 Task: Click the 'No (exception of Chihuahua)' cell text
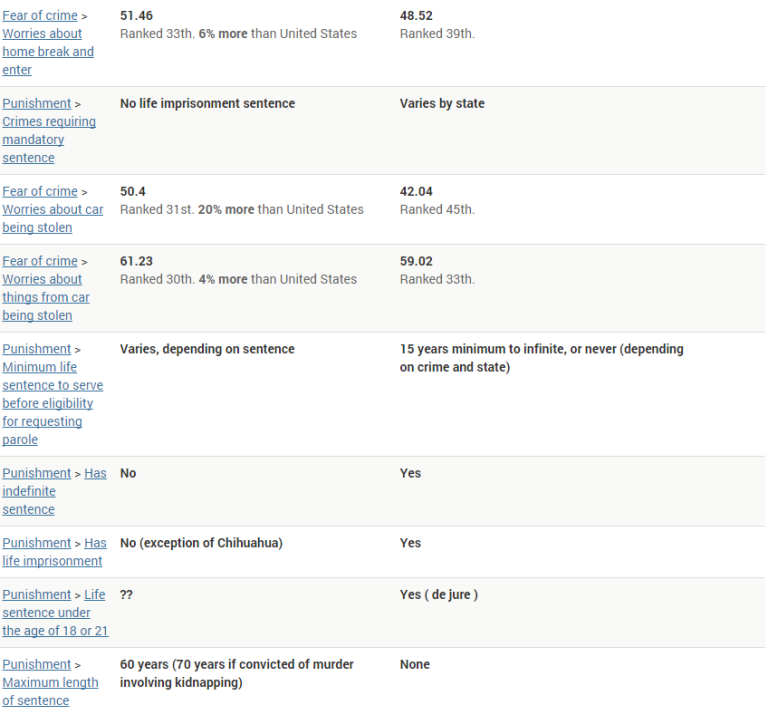[201, 544]
